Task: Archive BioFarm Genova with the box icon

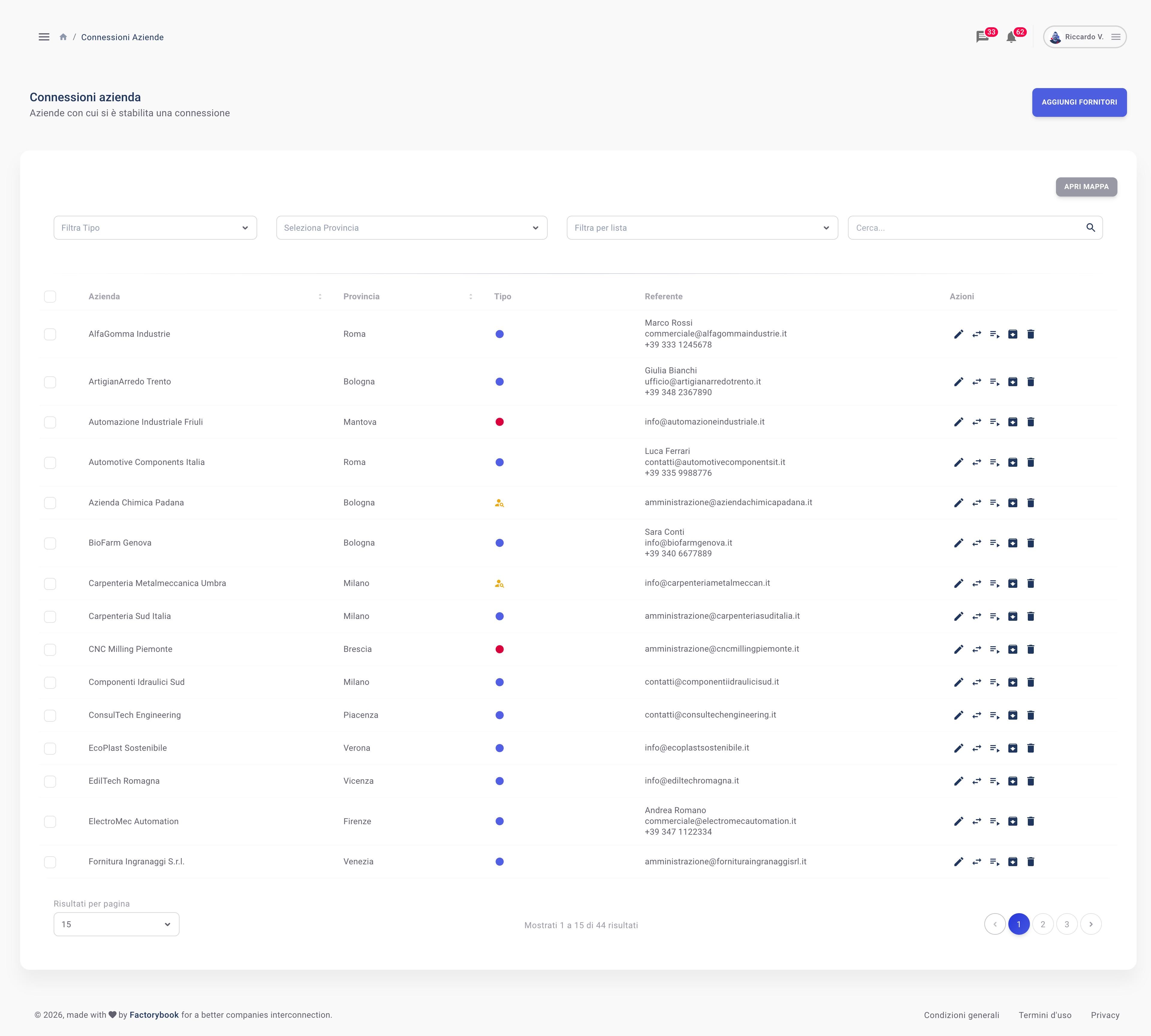Action: pyautogui.click(x=1013, y=543)
